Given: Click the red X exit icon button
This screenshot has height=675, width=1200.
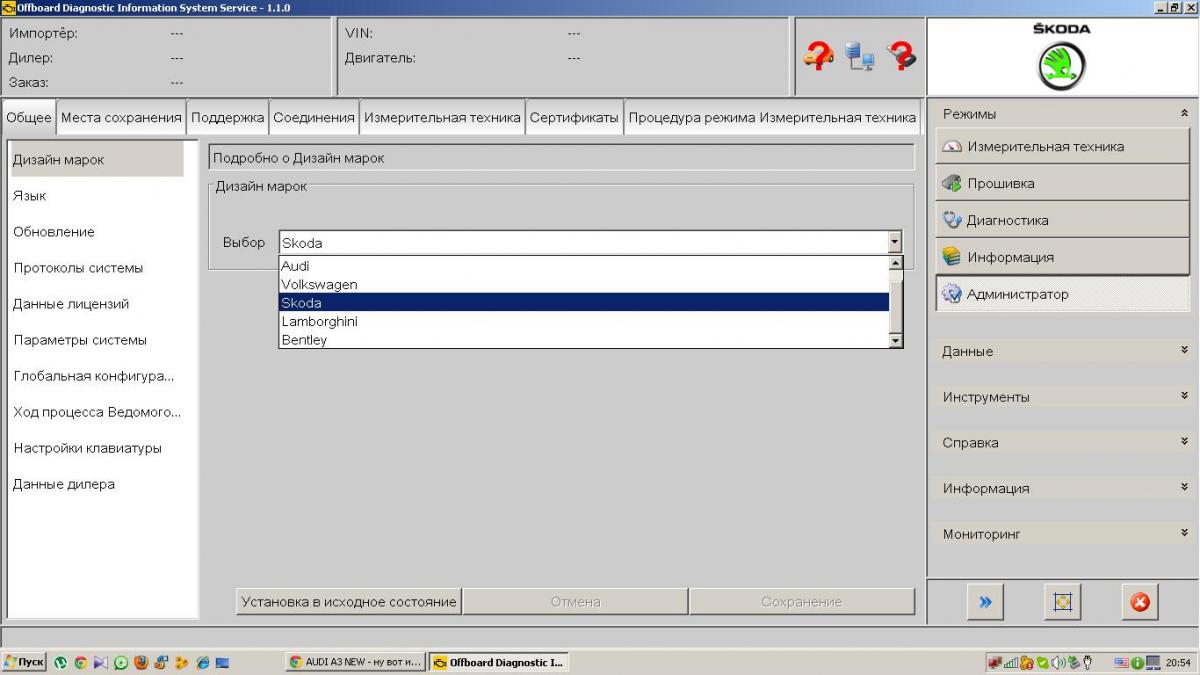Looking at the screenshot, I should 1139,602.
